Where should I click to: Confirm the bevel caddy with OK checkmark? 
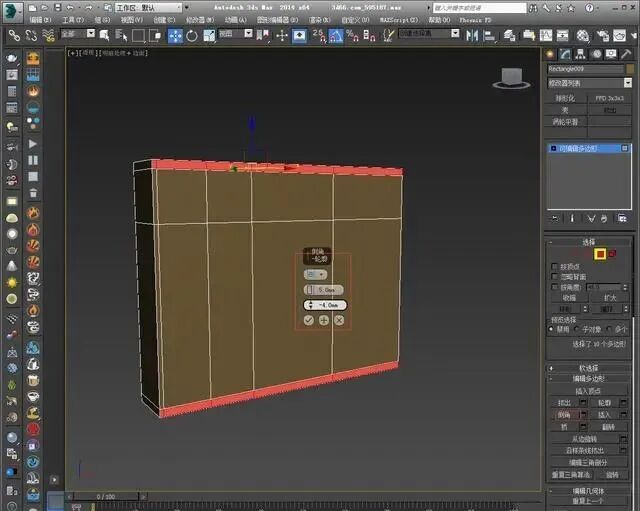click(x=309, y=320)
